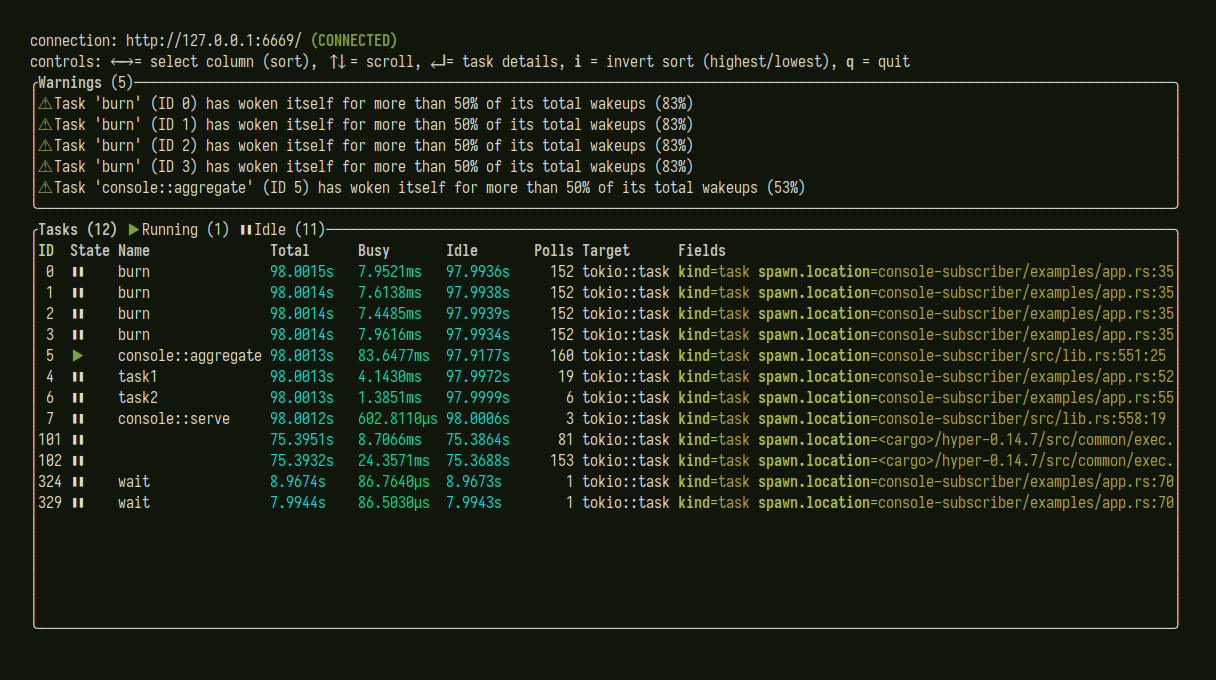Click the warning icon for burn ID 0

pos(45,104)
